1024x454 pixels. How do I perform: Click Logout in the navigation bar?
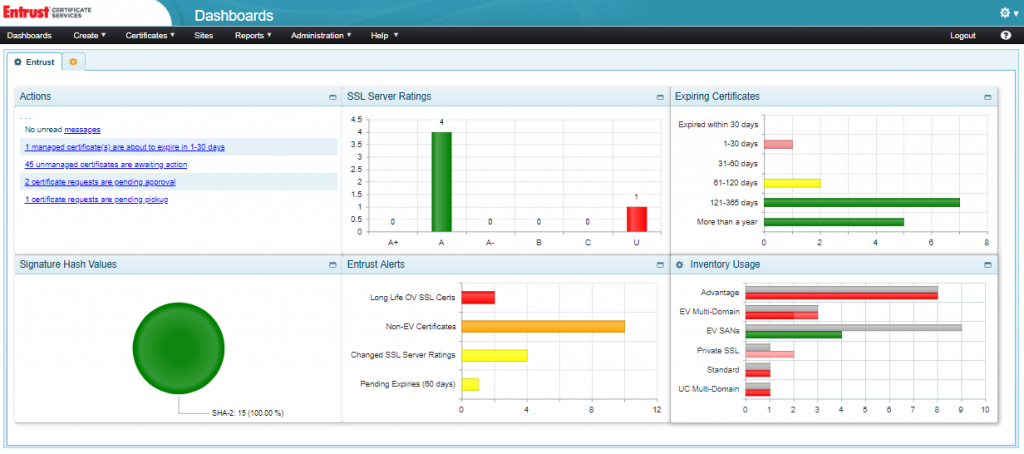[962, 35]
